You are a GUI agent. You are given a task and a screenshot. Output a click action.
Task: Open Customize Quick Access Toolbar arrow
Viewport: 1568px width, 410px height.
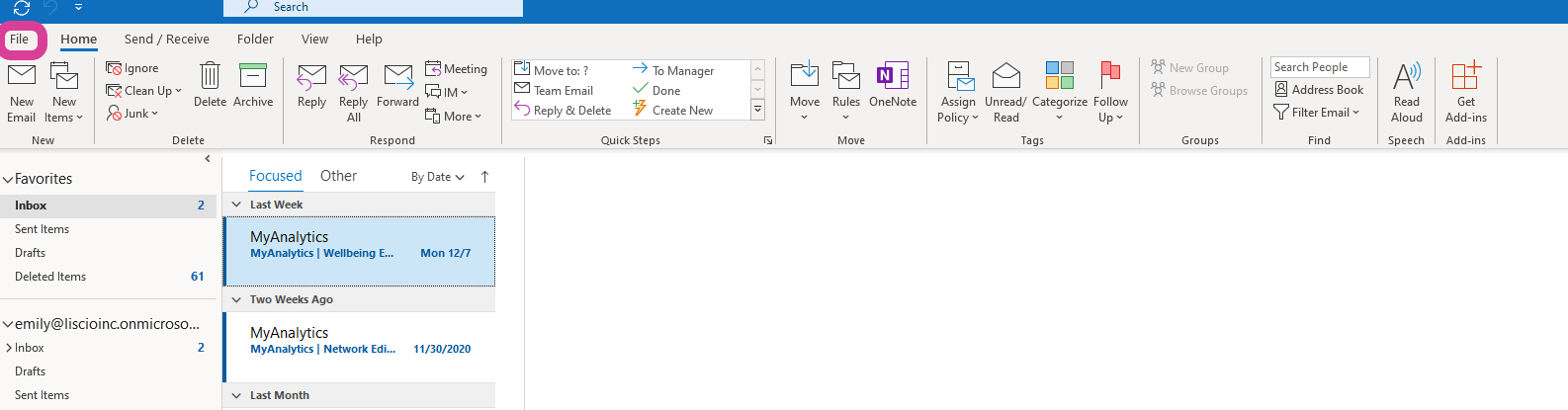(78, 7)
